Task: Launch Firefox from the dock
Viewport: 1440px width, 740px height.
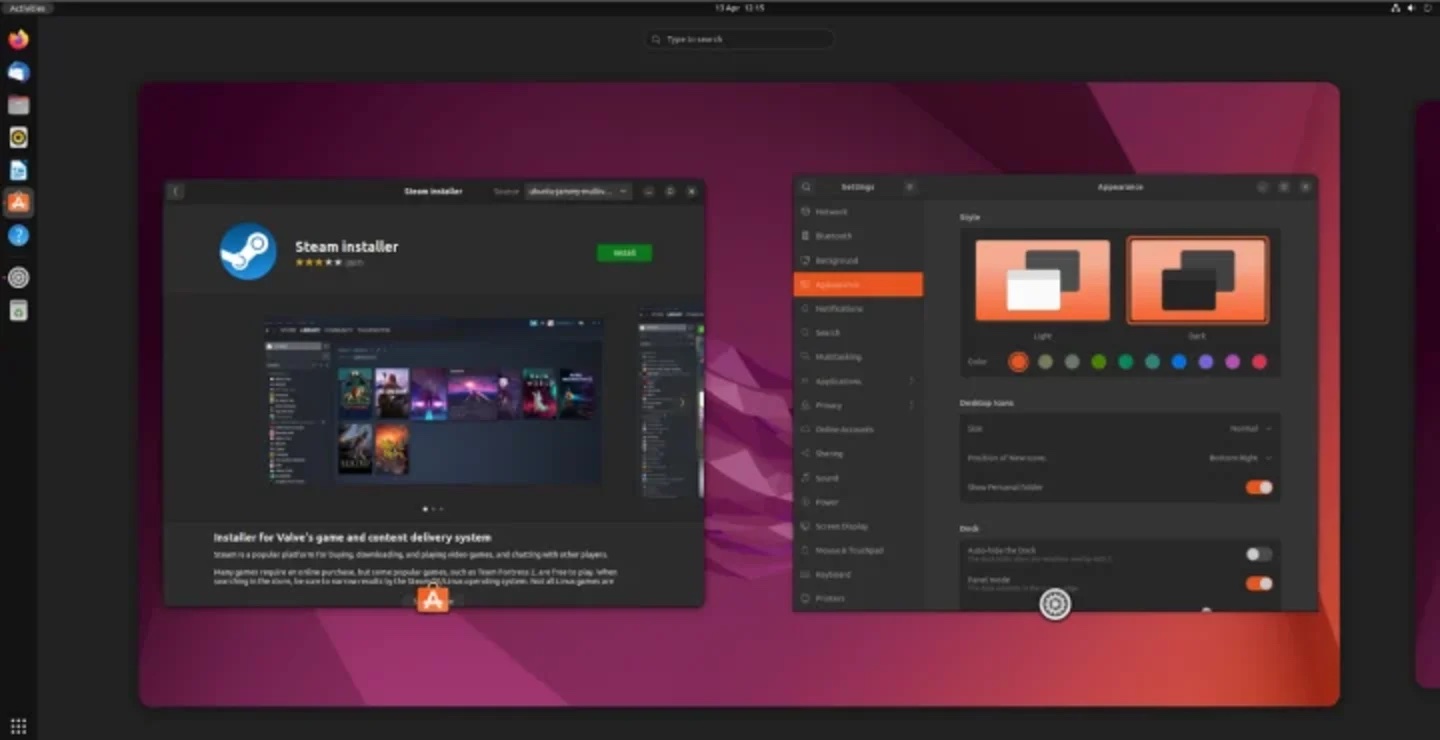Action: 18,40
